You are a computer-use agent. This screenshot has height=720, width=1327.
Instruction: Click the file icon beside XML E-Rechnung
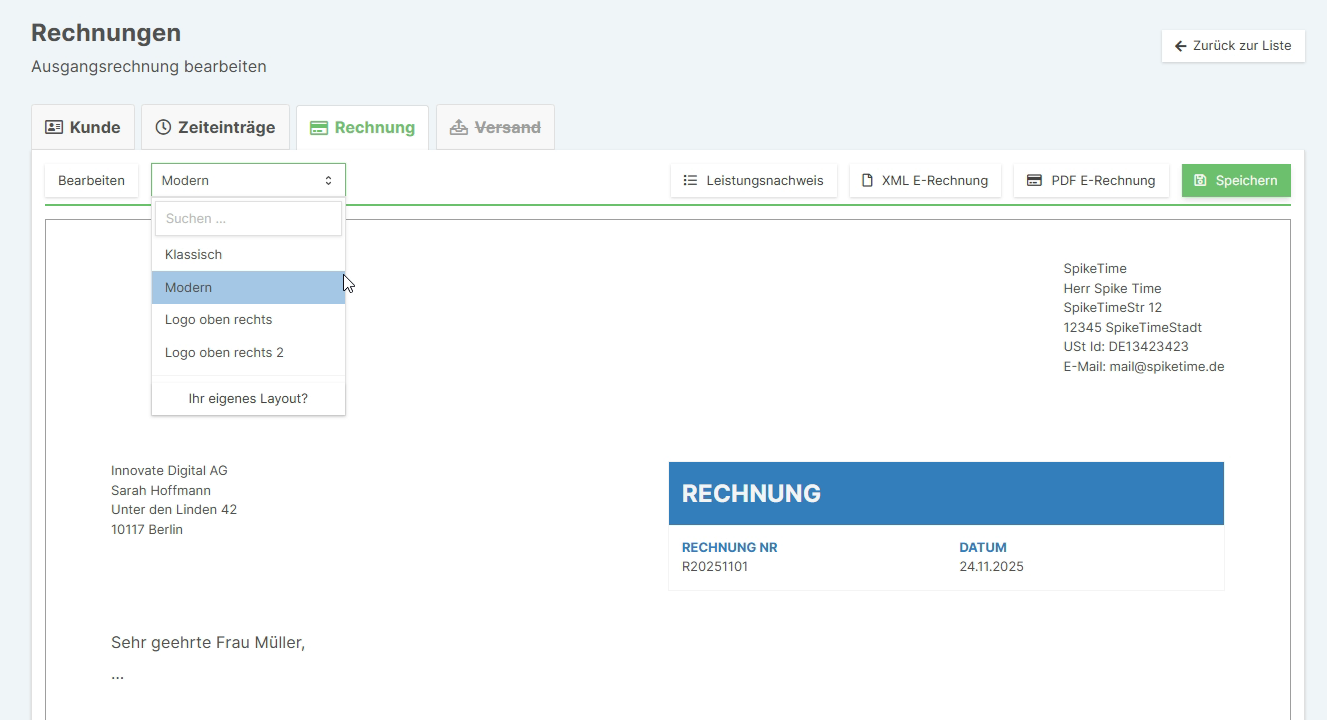(868, 181)
